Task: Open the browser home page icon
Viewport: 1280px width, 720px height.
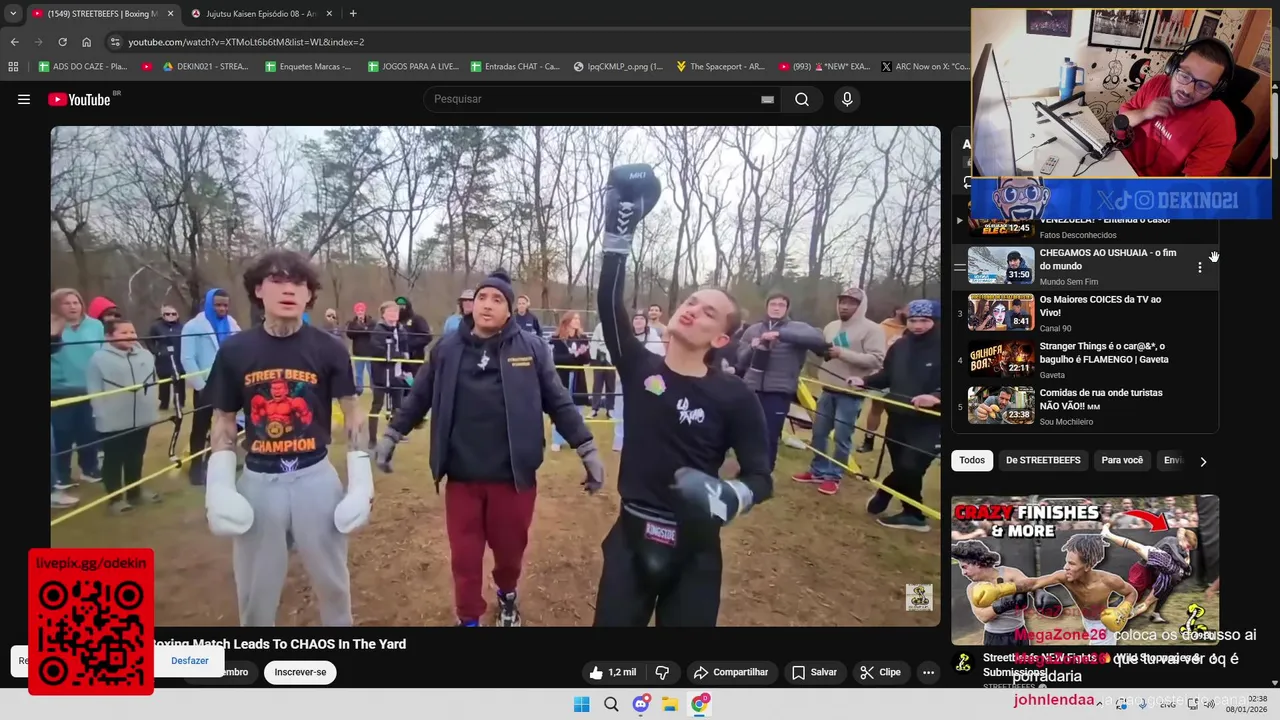Action: 86,42
